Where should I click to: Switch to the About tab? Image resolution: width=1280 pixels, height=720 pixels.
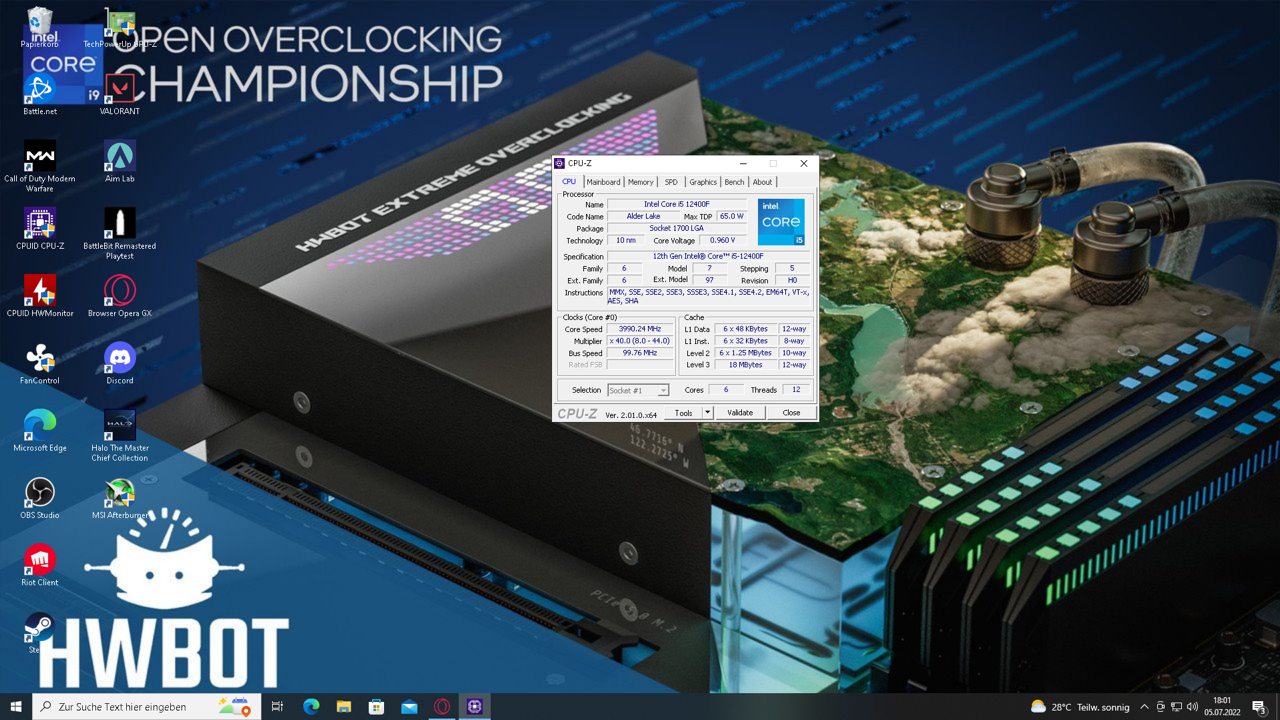[x=763, y=182]
